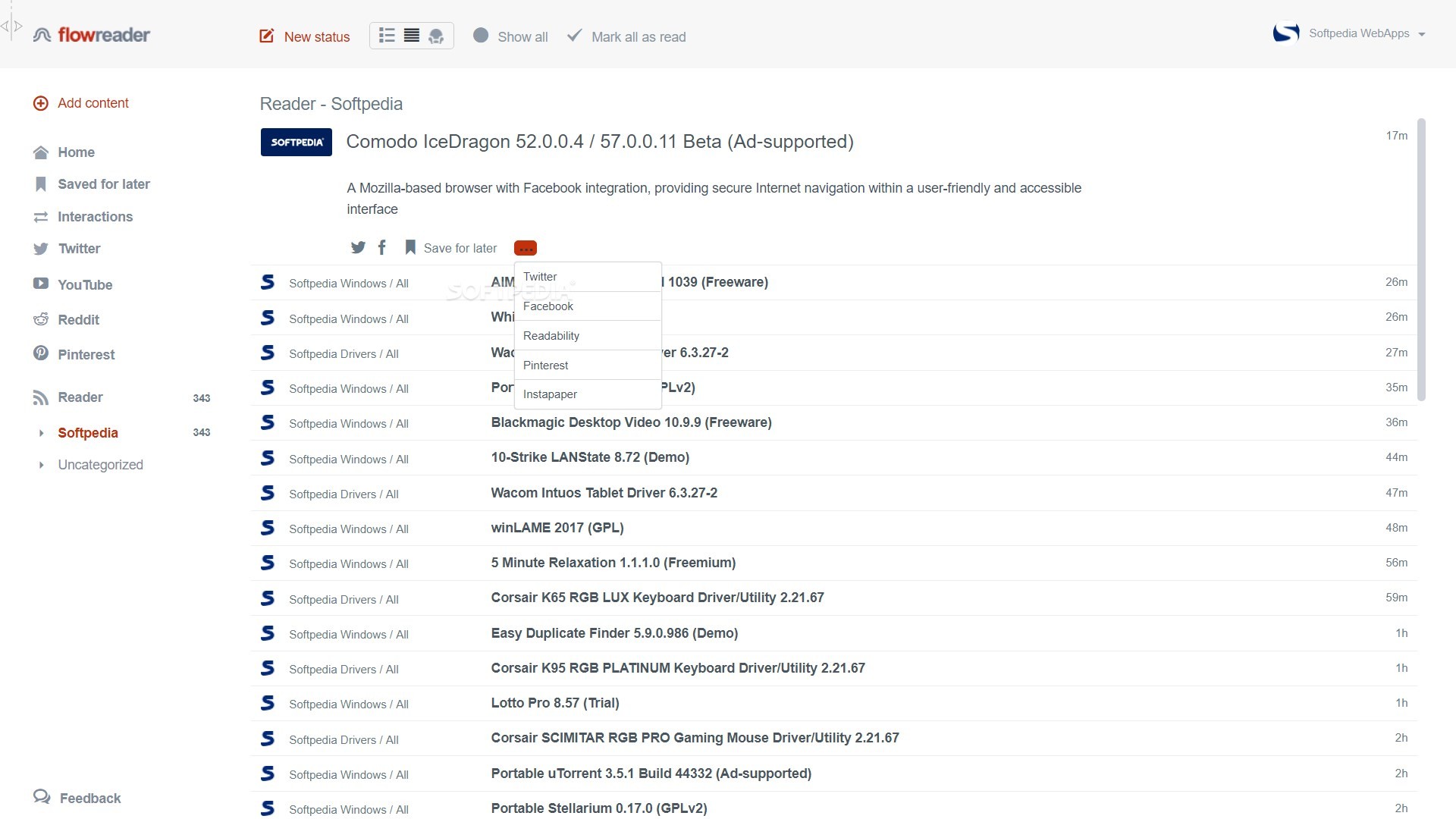This screenshot has height=819, width=1456.
Task: Click Mark all as read checkmark
Action: pos(575,35)
